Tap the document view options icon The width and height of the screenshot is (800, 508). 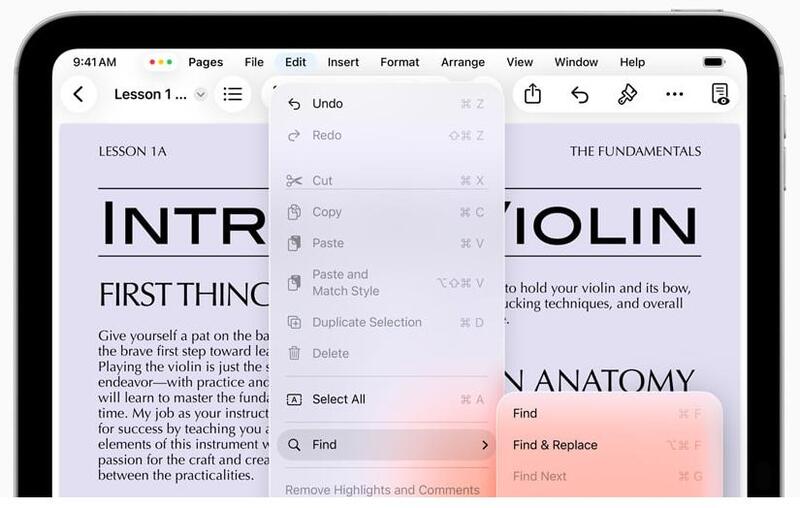point(720,94)
